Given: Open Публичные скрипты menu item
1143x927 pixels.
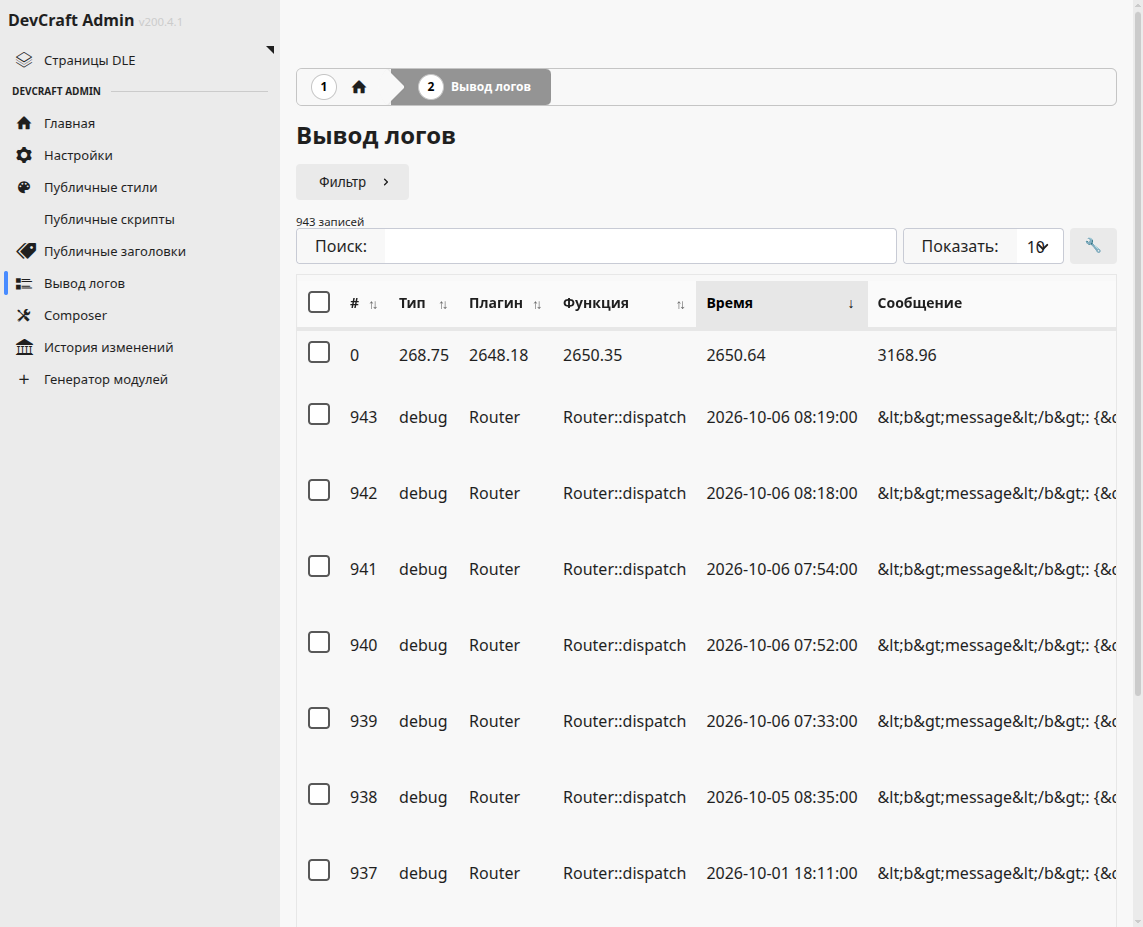Looking at the screenshot, I should click(109, 219).
